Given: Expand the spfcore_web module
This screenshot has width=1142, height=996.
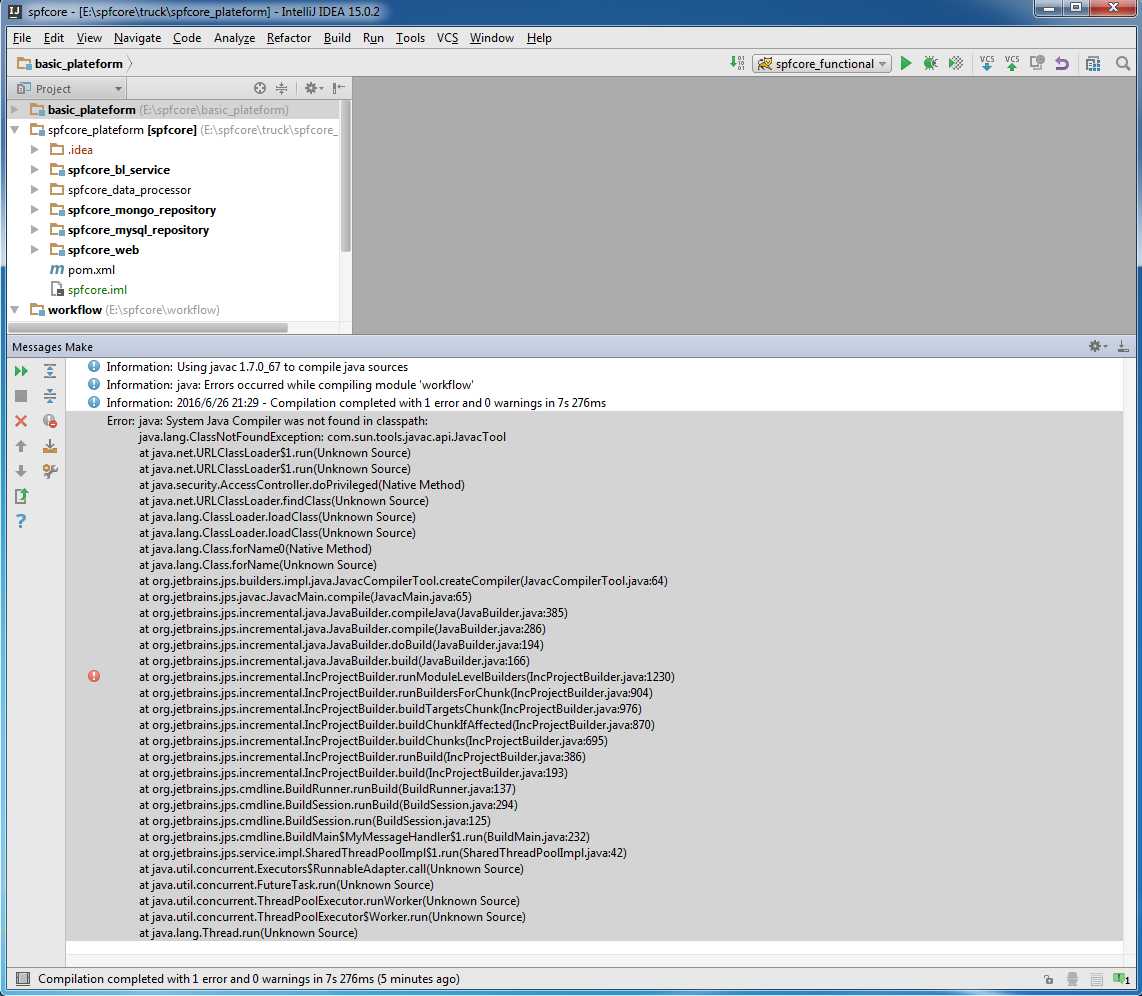Looking at the screenshot, I should pos(34,250).
